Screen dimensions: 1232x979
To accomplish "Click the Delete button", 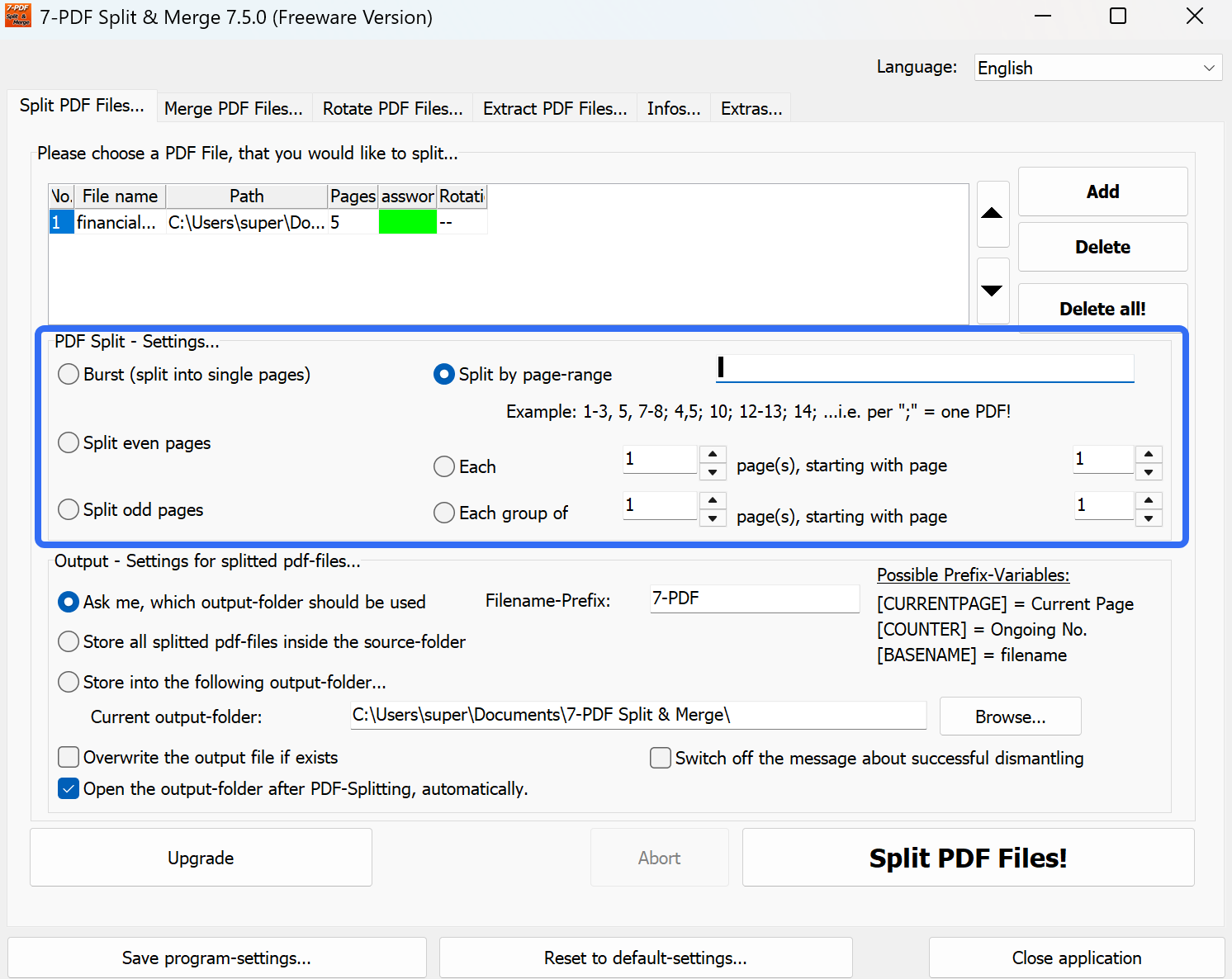I will tap(1103, 247).
